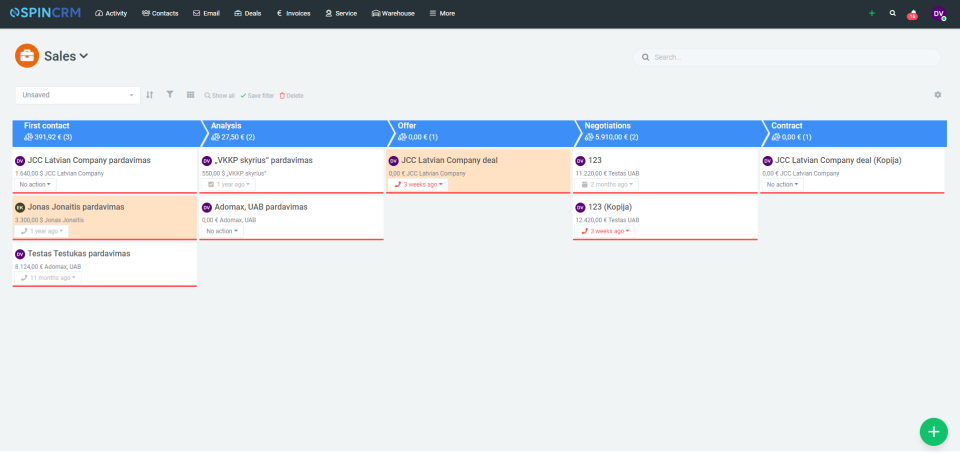This screenshot has width=960, height=472.
Task: Open JCC Latvian Company deal (Kopija)
Action: (838, 160)
